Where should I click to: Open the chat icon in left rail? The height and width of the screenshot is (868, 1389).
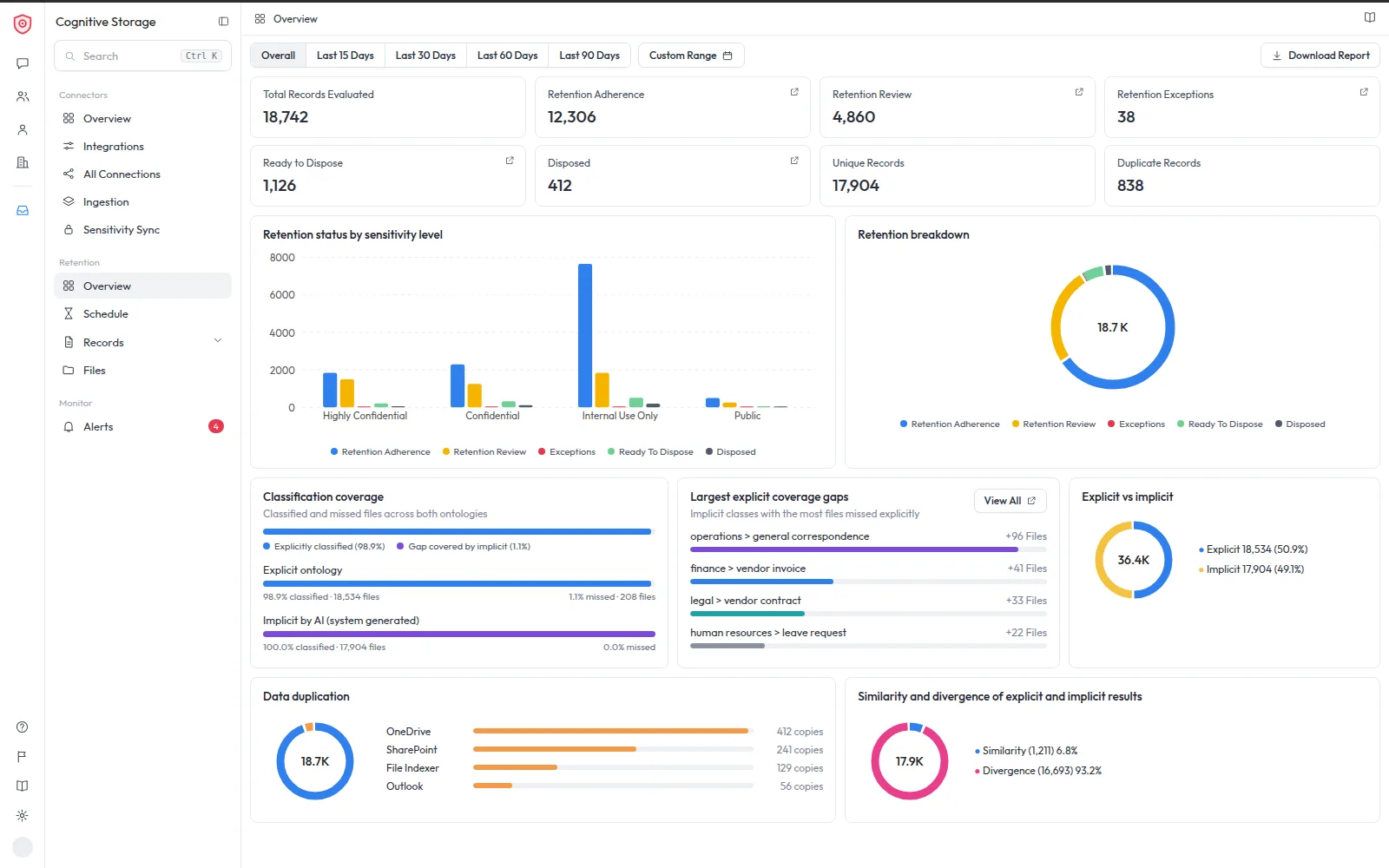23,63
